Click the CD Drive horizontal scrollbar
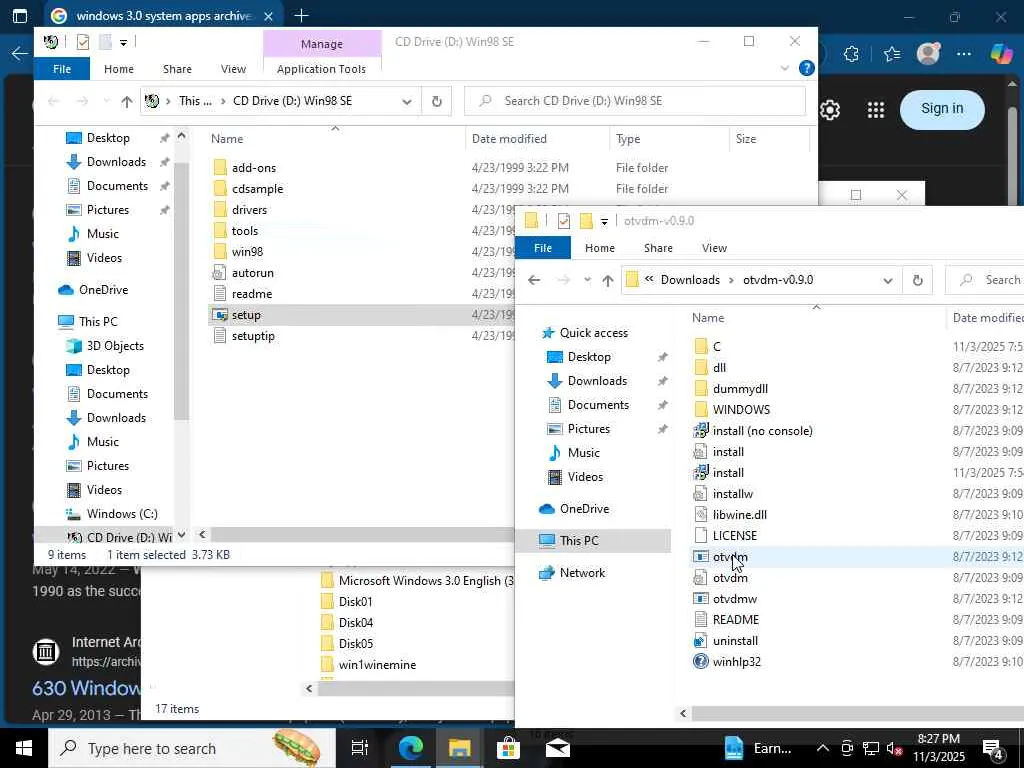 (x=364, y=535)
